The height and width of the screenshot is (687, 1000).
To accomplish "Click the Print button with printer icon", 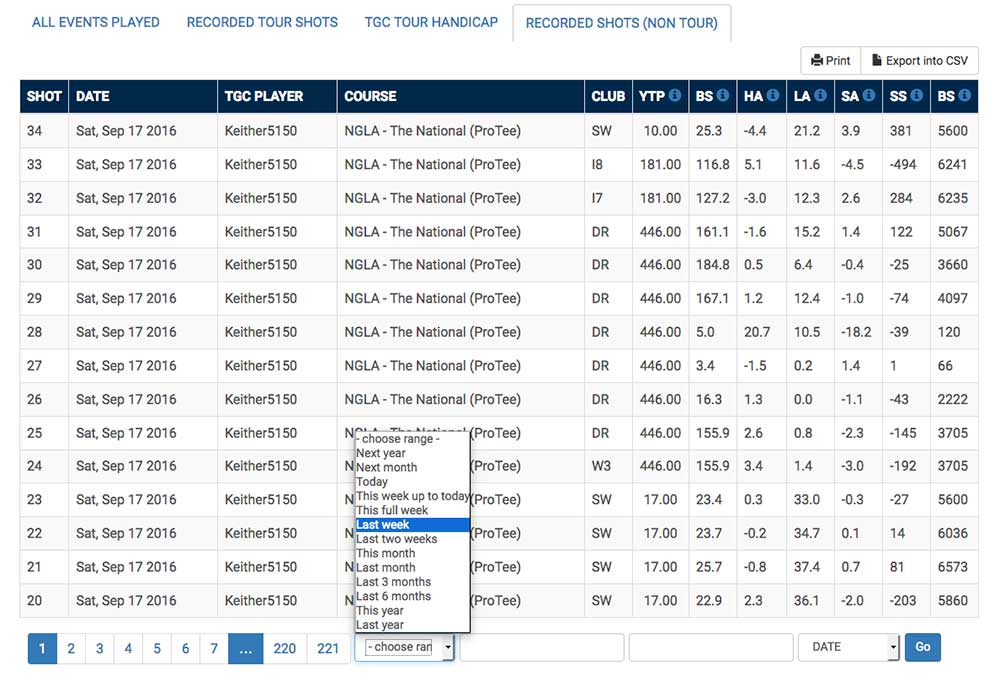I will [x=831, y=61].
